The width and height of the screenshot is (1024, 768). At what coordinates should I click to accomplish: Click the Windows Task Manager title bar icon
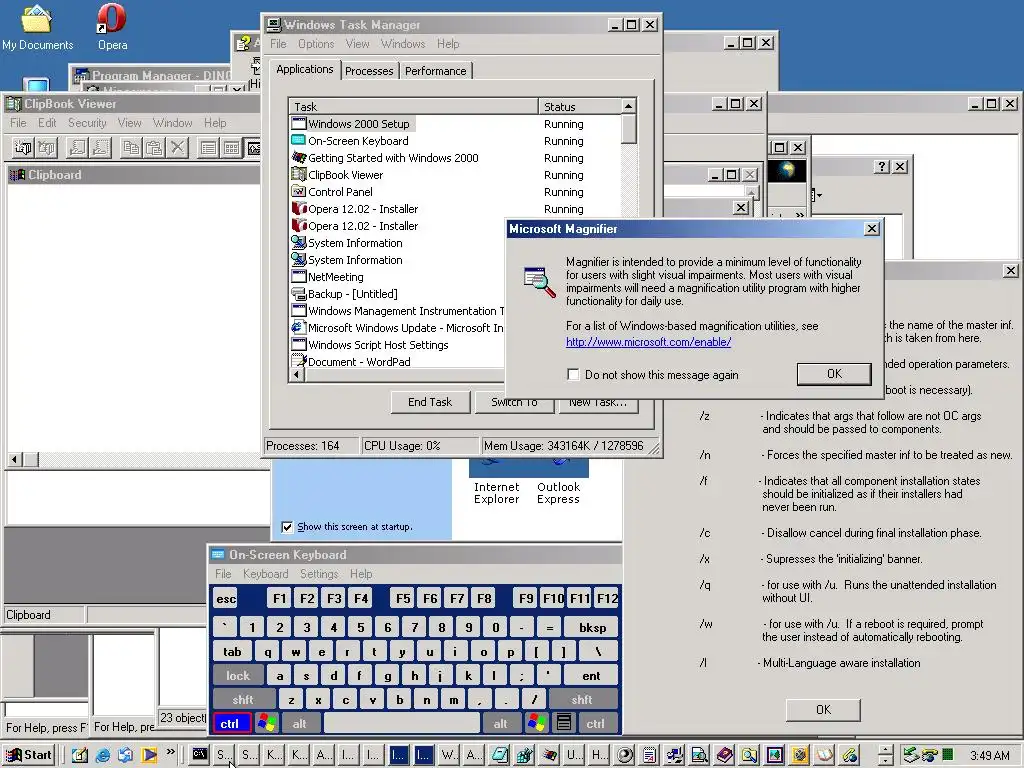click(x=274, y=25)
